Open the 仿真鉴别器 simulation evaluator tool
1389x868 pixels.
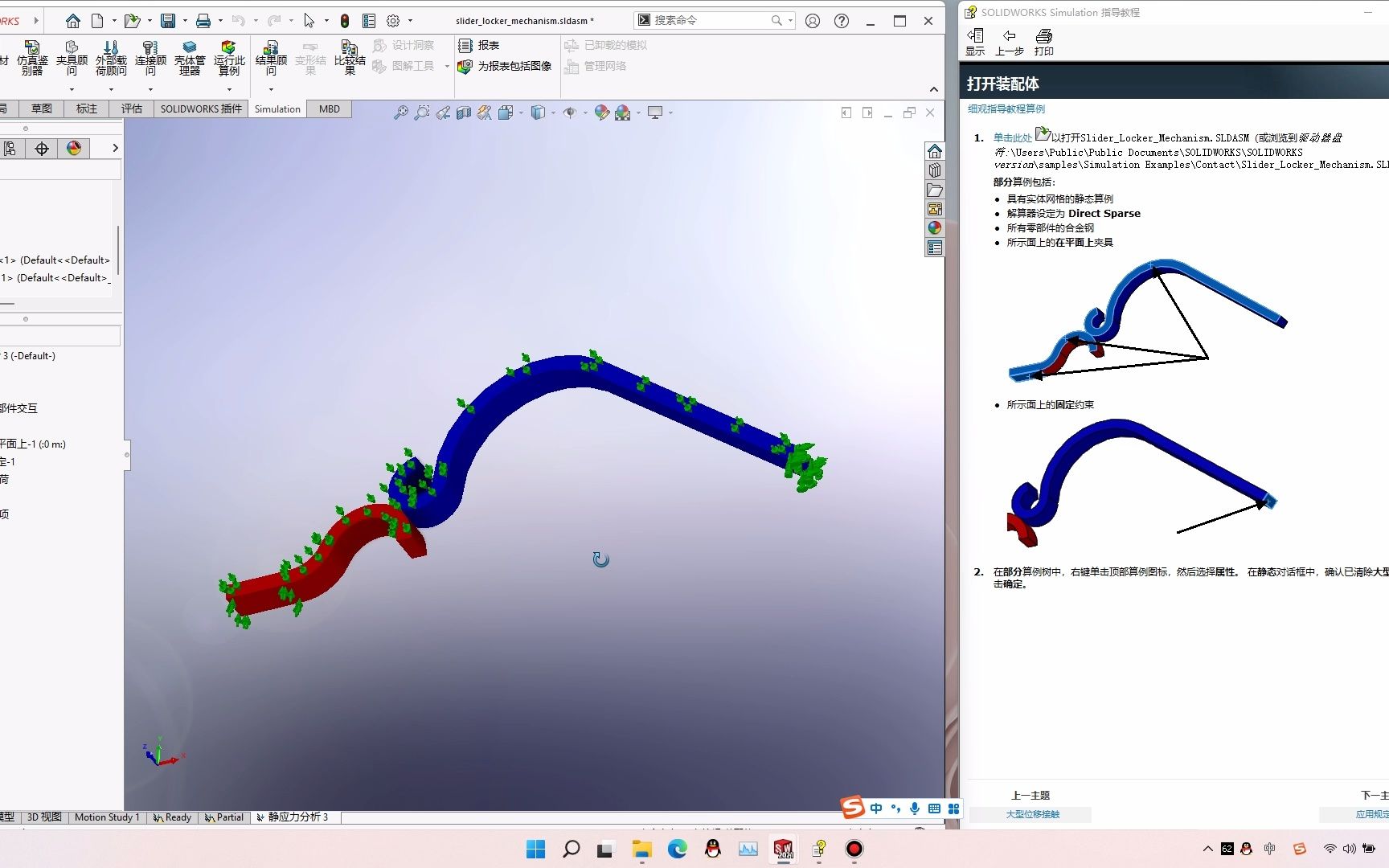32,58
